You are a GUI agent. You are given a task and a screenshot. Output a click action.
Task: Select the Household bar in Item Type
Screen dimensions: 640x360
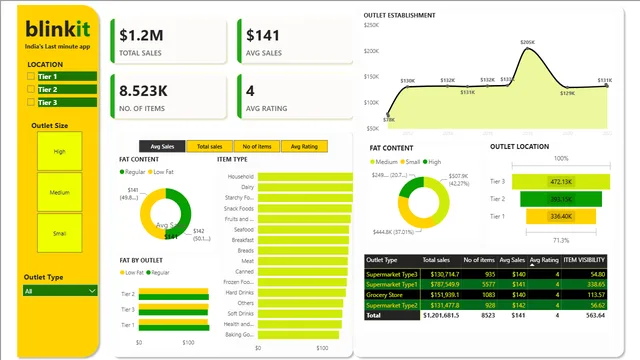pos(305,176)
